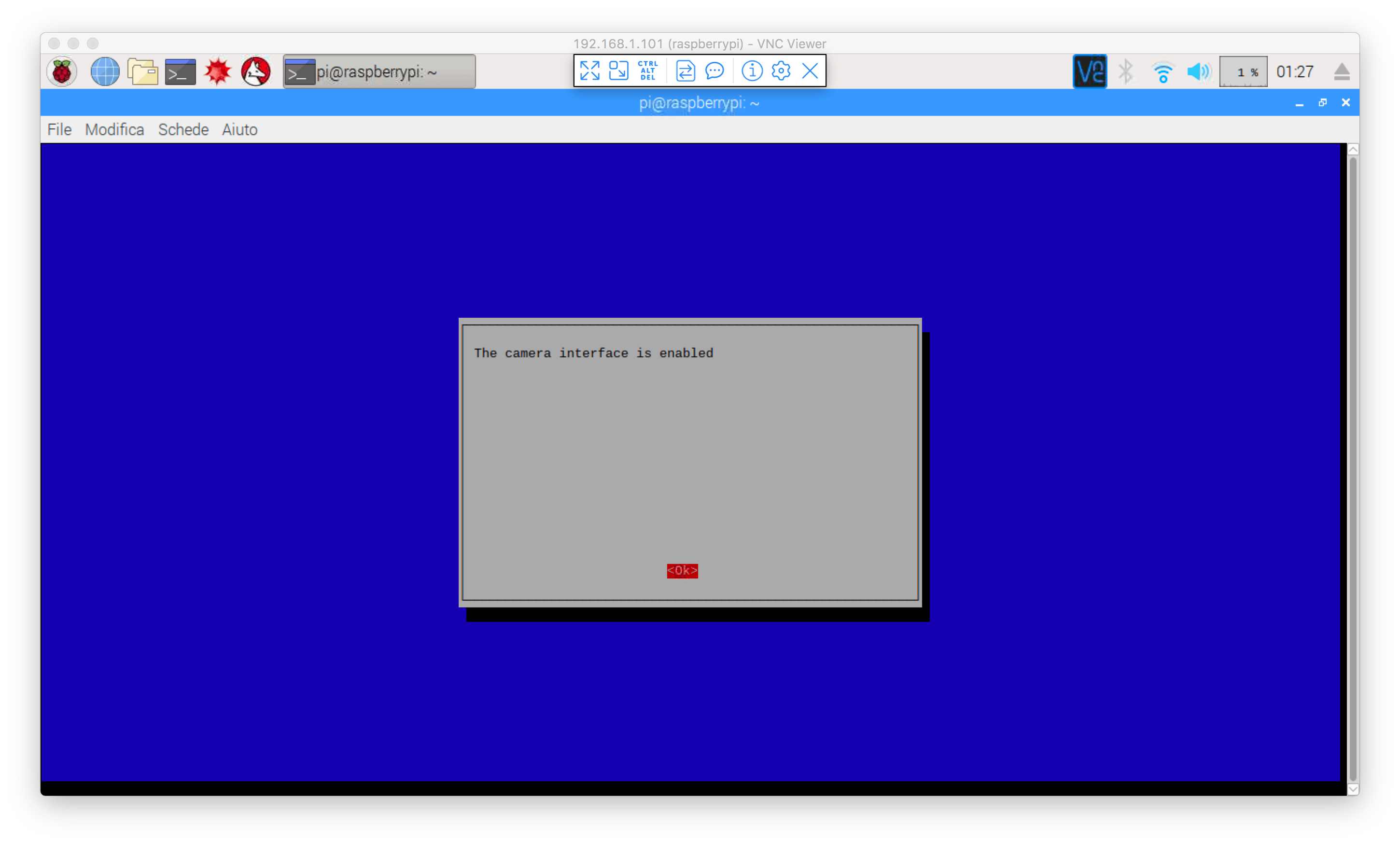Open the volume control speaker icon

tap(1199, 71)
